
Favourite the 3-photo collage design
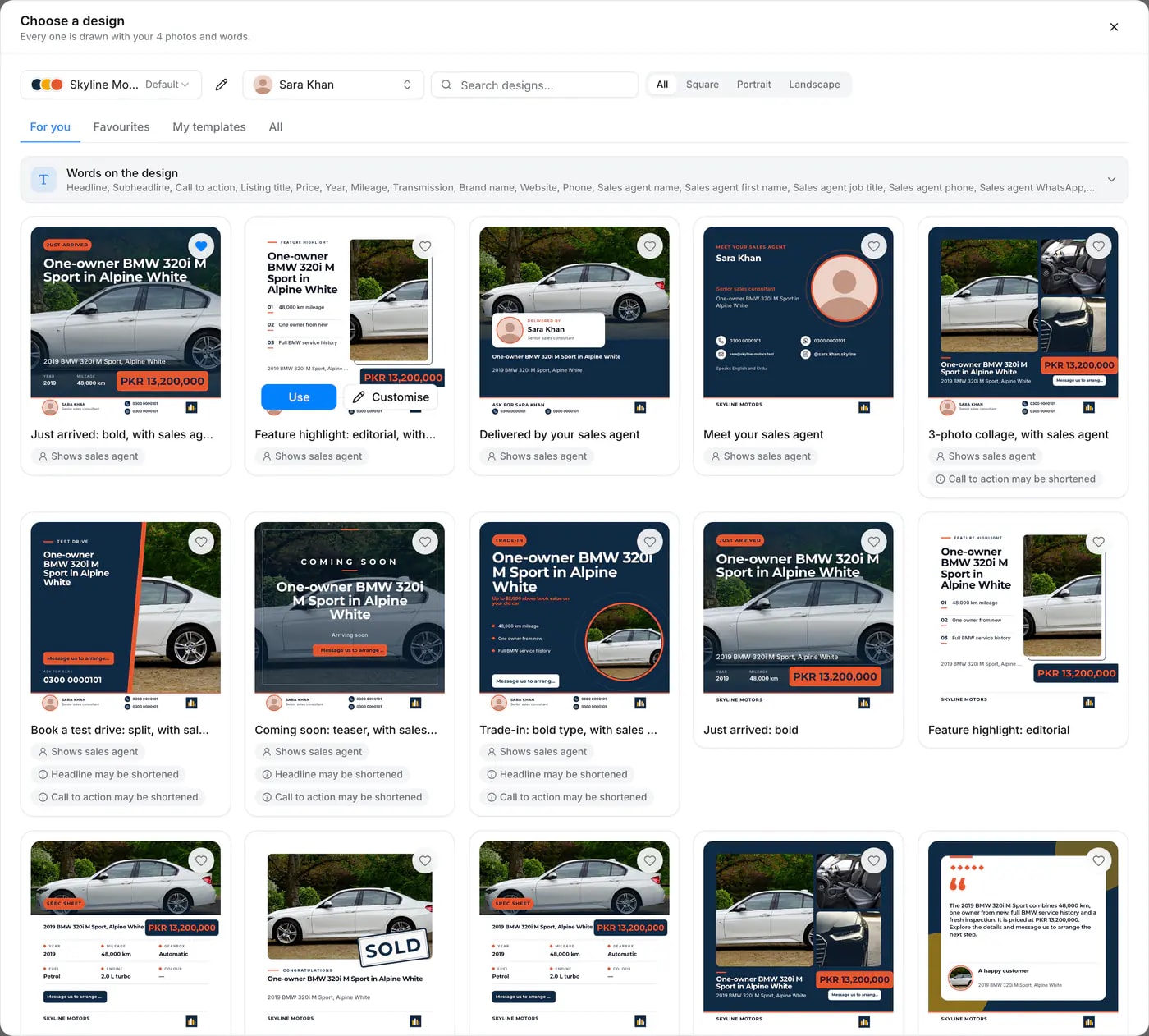(x=1098, y=245)
